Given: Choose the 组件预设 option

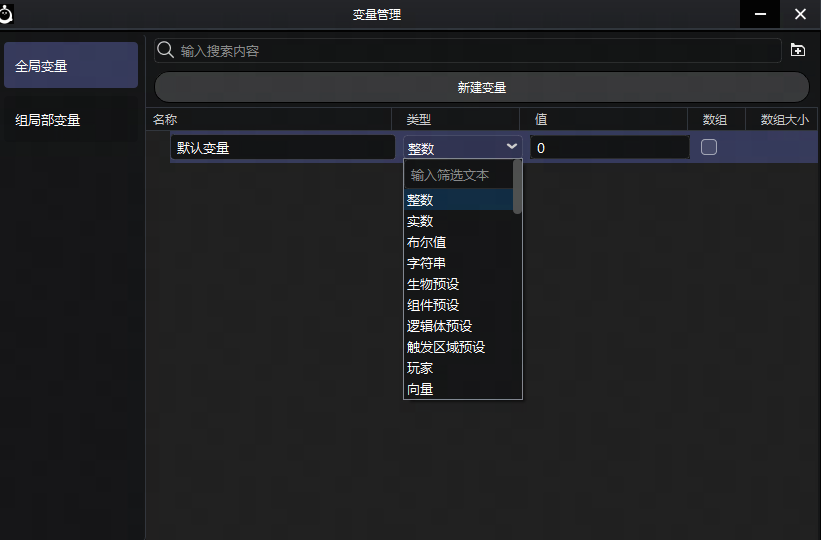Looking at the screenshot, I should pos(432,305).
